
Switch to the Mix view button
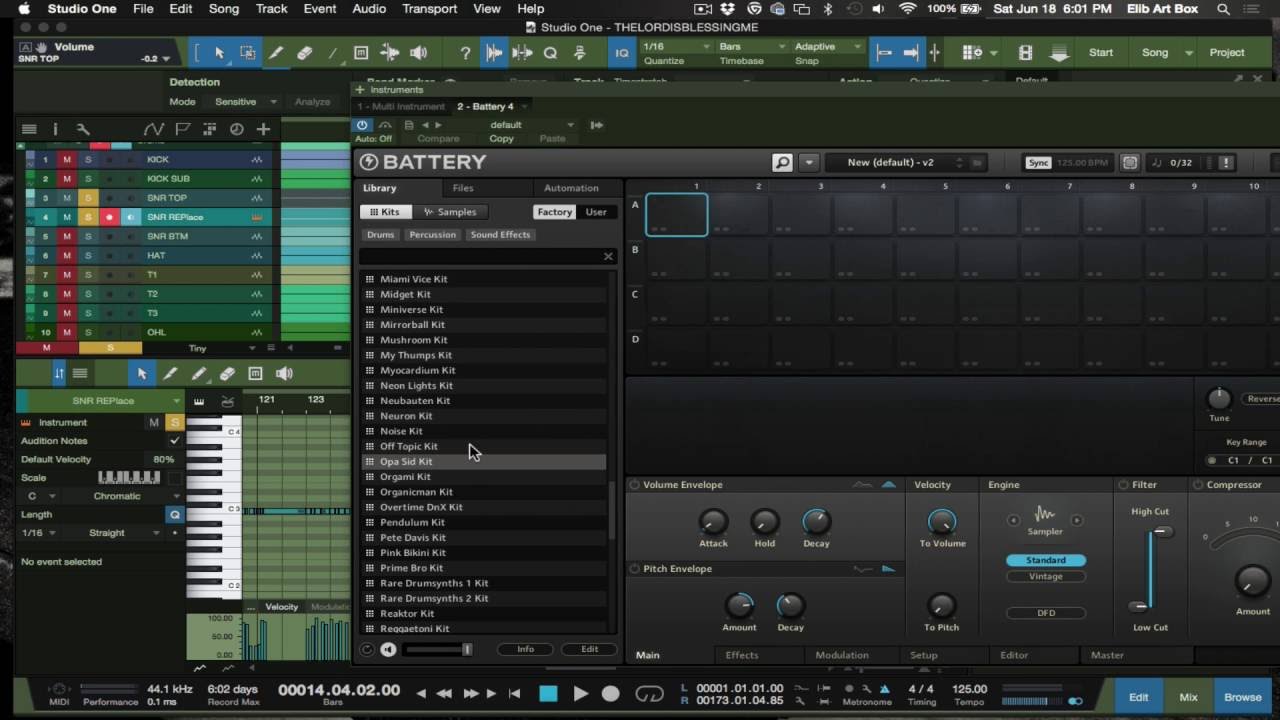tap(1189, 697)
